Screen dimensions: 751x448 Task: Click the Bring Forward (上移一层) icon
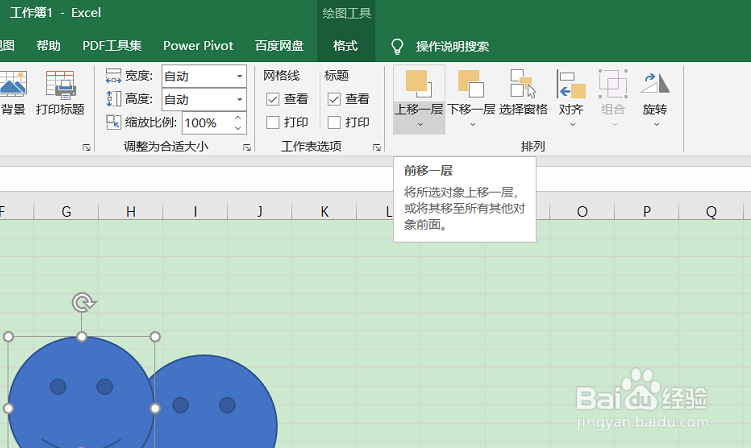pos(419,84)
